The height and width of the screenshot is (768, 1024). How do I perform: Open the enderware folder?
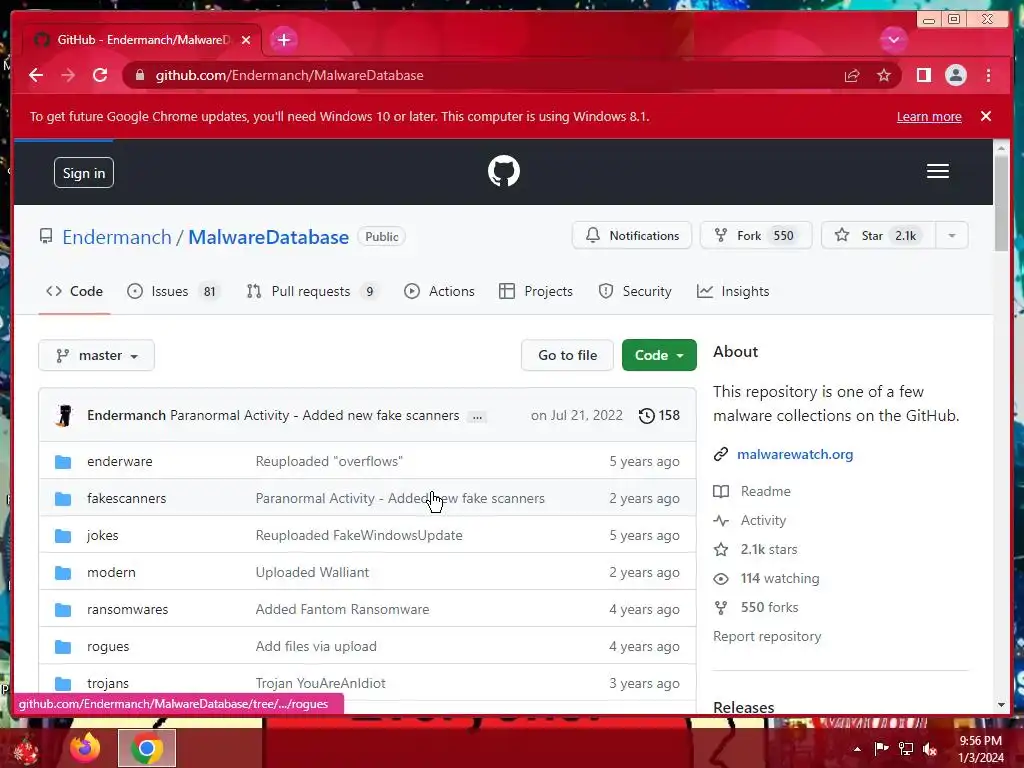120,461
